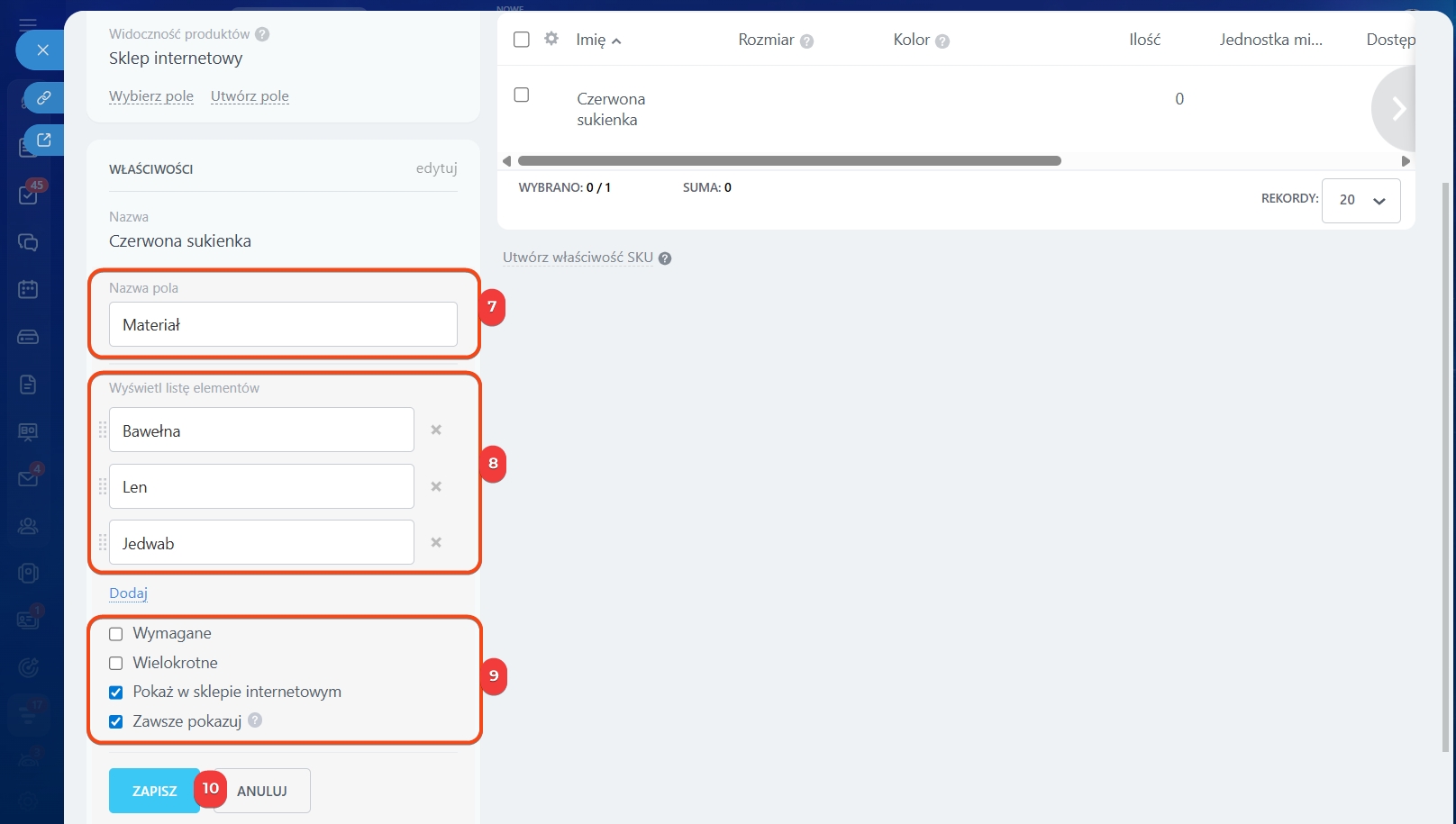Uncheck Pokaż w sklepie internetowym
The image size is (1456, 824).
[116, 693]
